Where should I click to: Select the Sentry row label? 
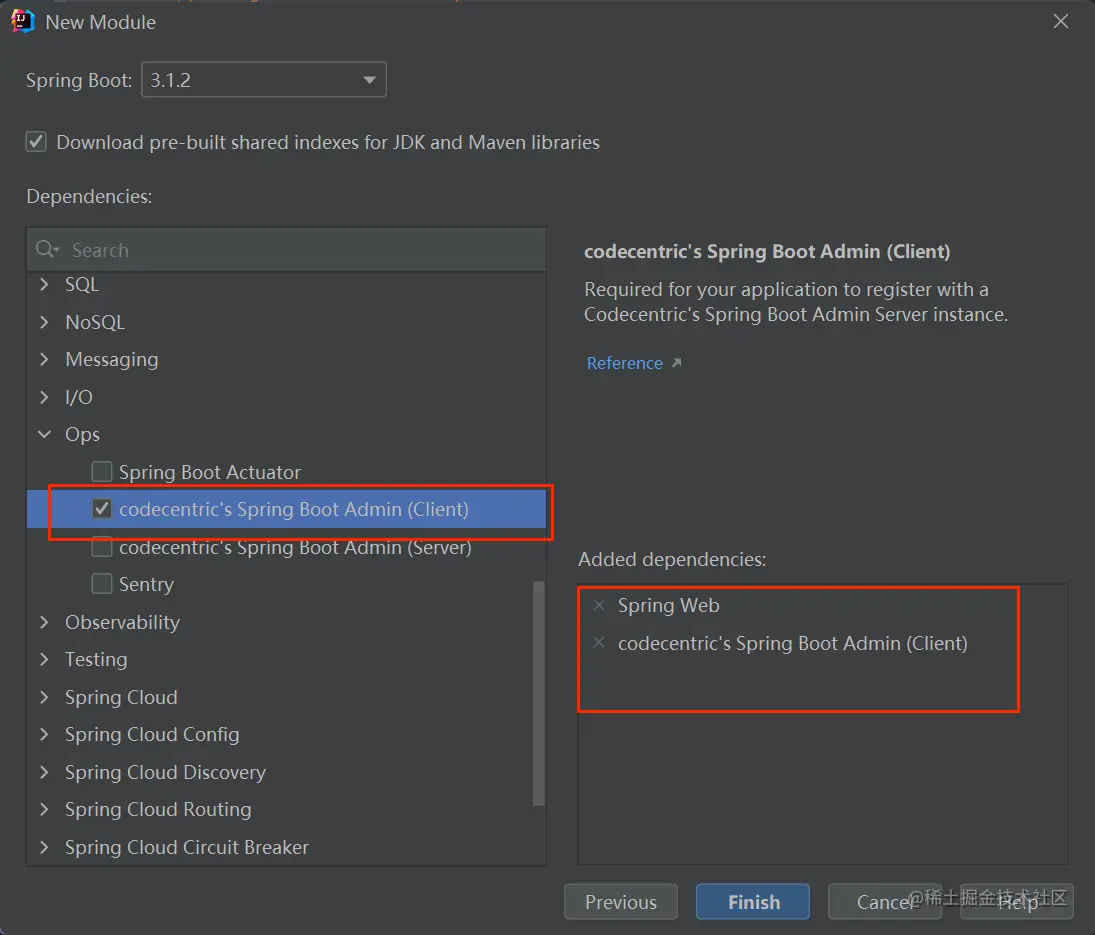[146, 584]
